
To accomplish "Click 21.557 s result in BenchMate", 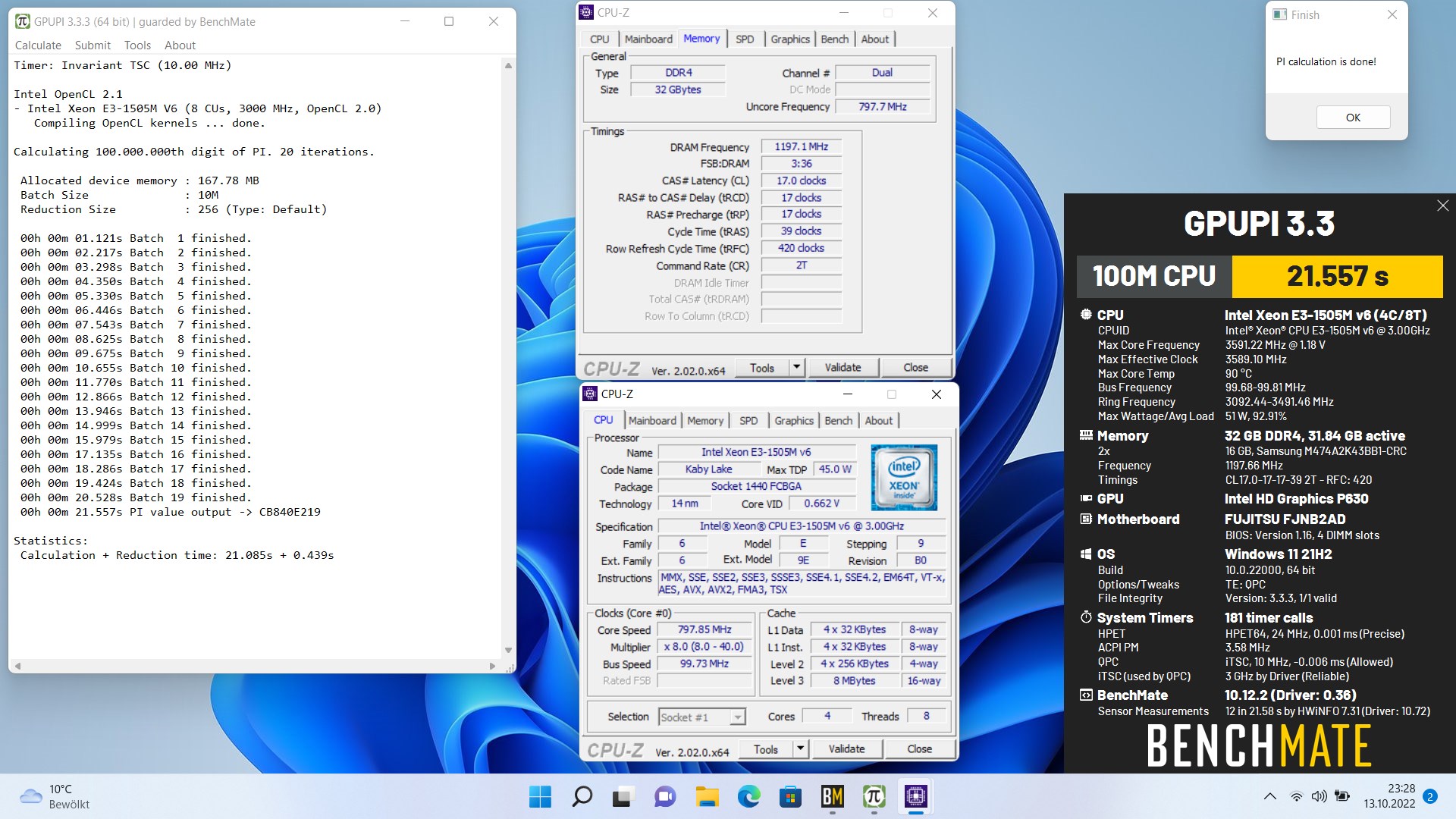I will click(1337, 276).
